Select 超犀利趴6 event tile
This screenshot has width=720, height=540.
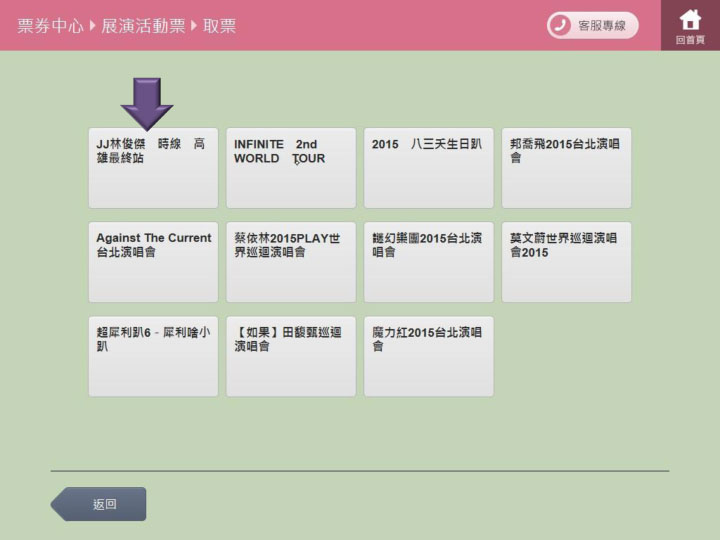coord(153,356)
